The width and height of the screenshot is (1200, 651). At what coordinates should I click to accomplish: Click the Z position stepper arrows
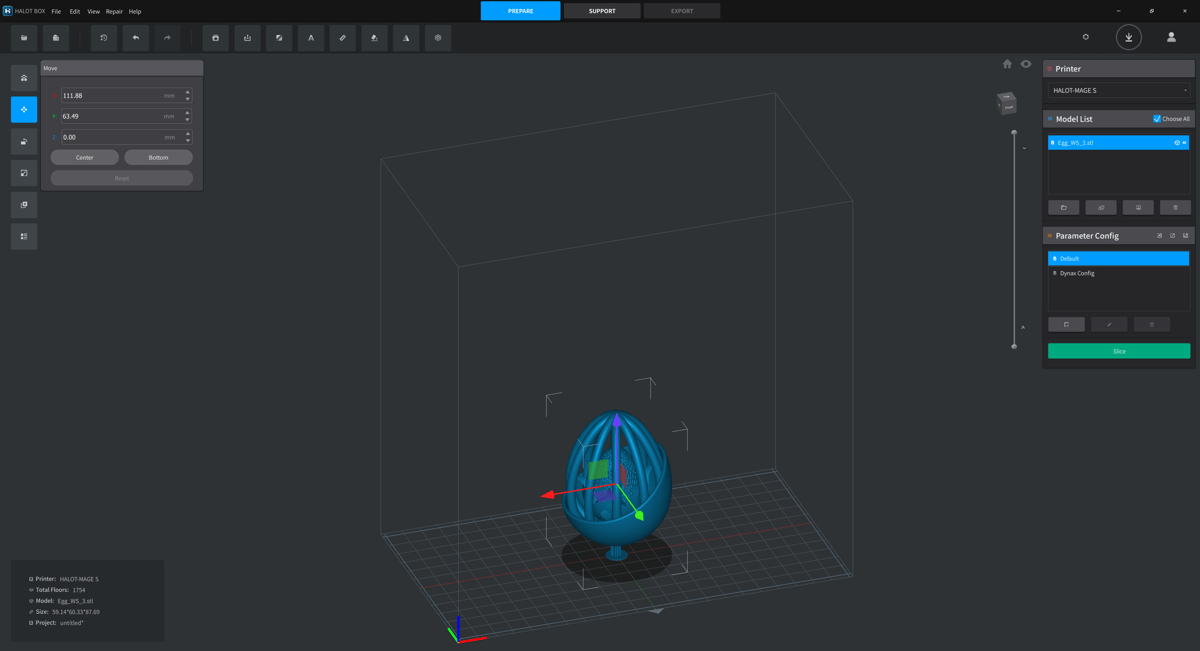point(188,137)
